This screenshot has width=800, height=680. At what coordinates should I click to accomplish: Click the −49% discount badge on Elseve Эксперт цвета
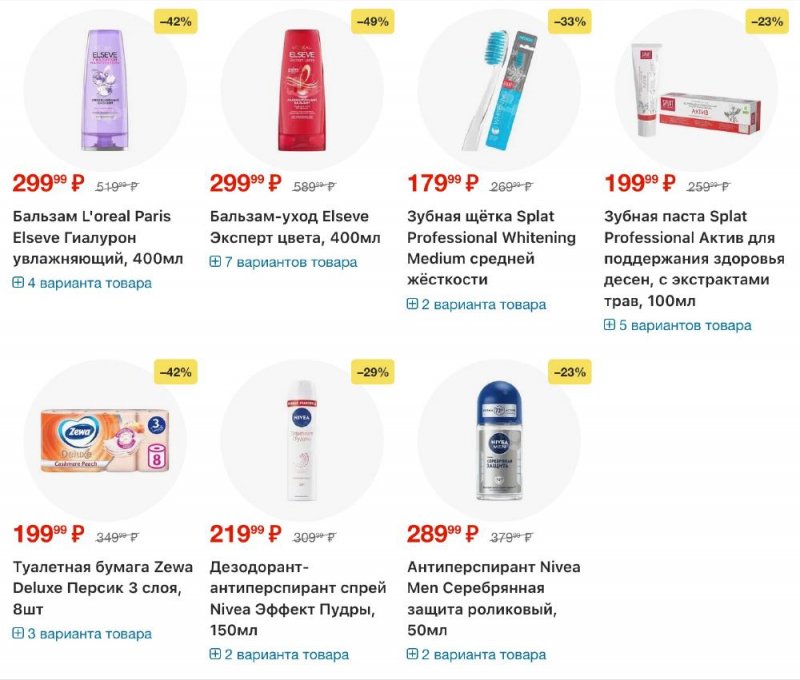[373, 21]
